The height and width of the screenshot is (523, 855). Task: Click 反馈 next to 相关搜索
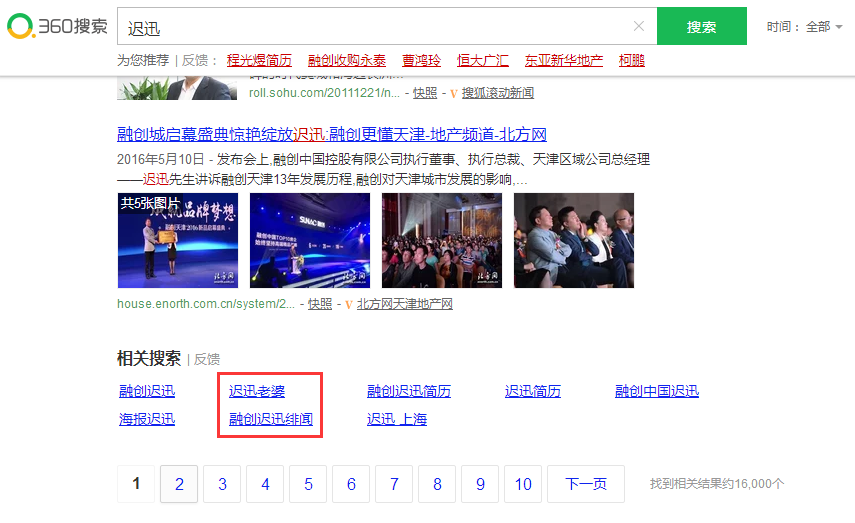(207, 359)
